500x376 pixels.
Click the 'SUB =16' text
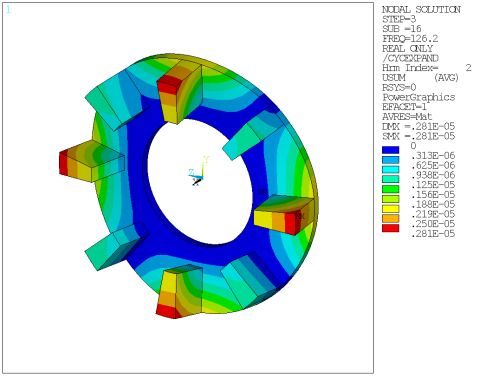[402, 29]
